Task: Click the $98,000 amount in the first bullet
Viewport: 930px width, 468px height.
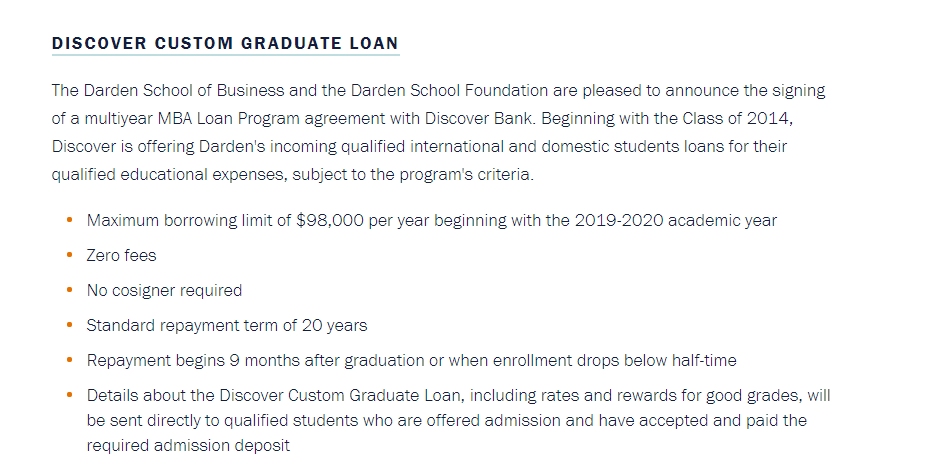Action: point(330,220)
